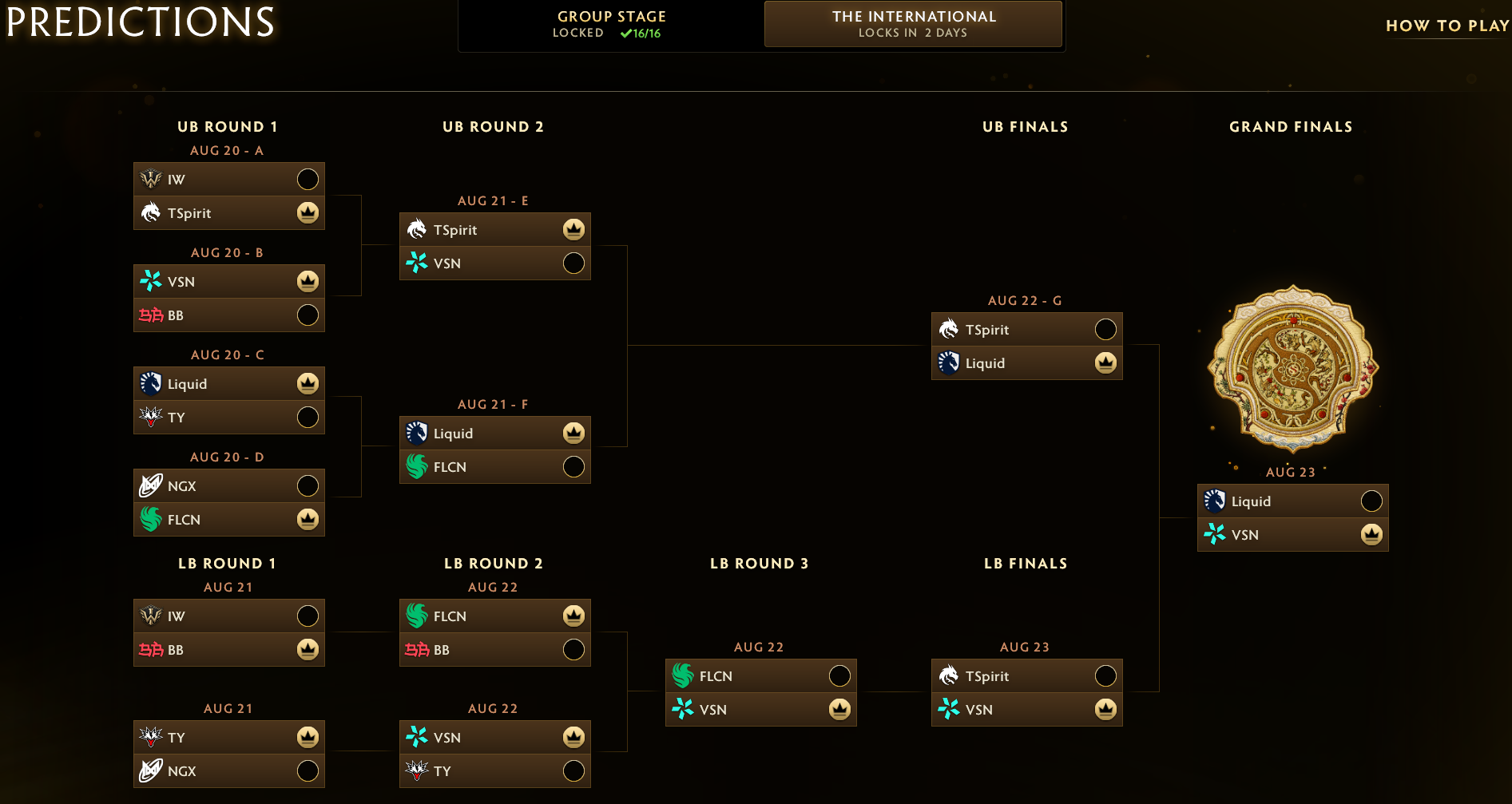Choose FLCN to win match F
This screenshot has height=804, width=1512.
pos(573,466)
